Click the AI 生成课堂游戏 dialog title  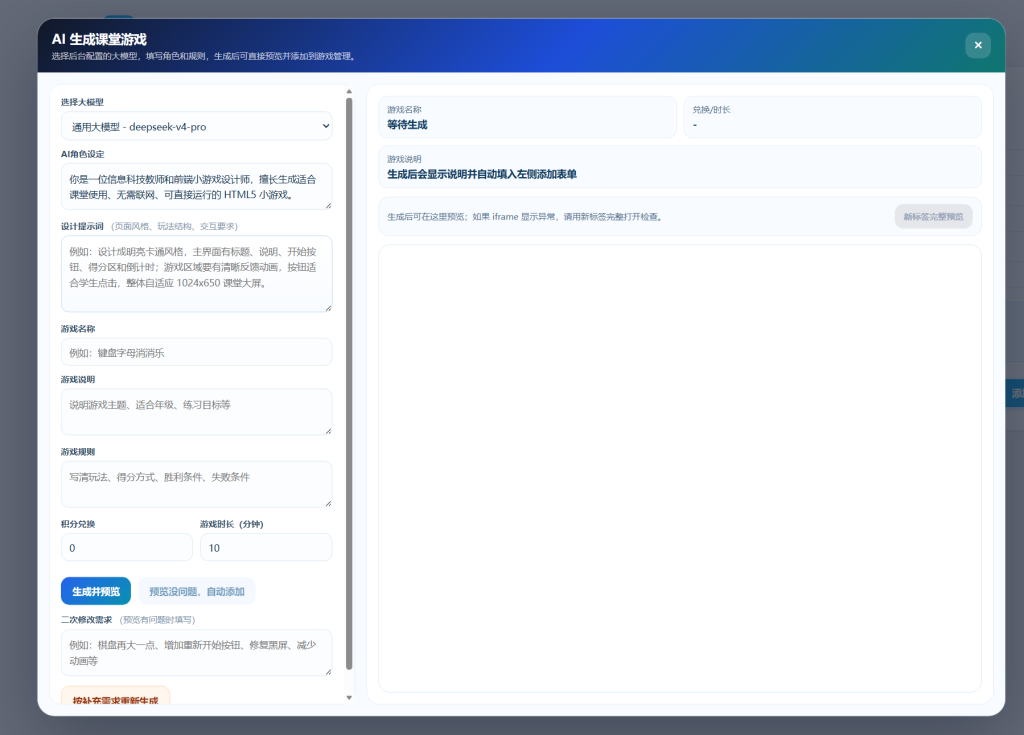click(x=99, y=39)
